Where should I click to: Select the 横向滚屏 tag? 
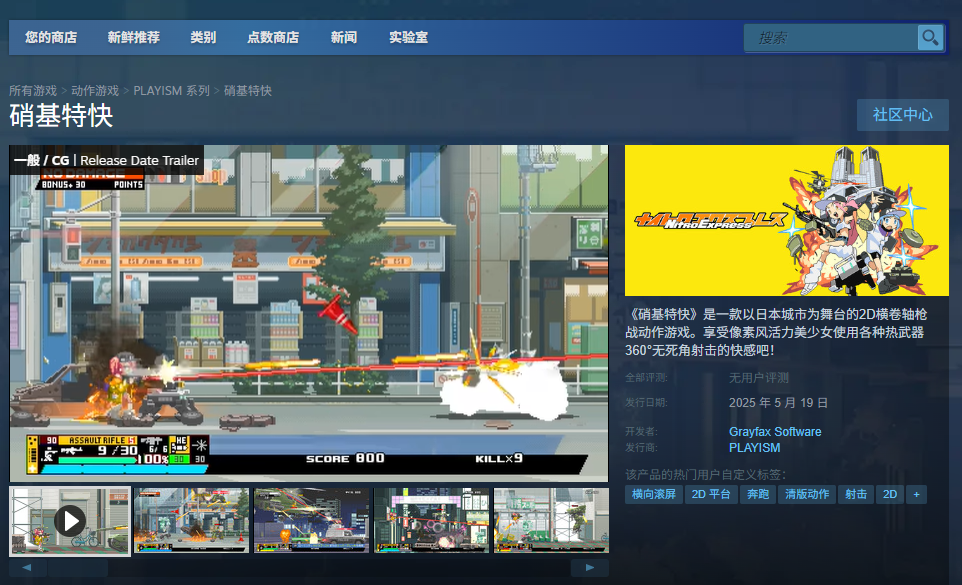click(653, 494)
